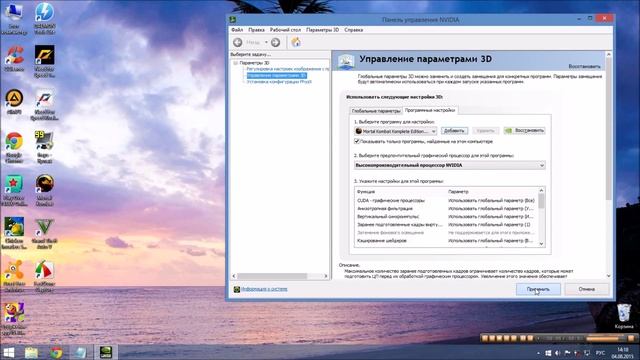Open the Back button history dropdown arrow
The height and width of the screenshot is (360, 640).
[266, 42]
